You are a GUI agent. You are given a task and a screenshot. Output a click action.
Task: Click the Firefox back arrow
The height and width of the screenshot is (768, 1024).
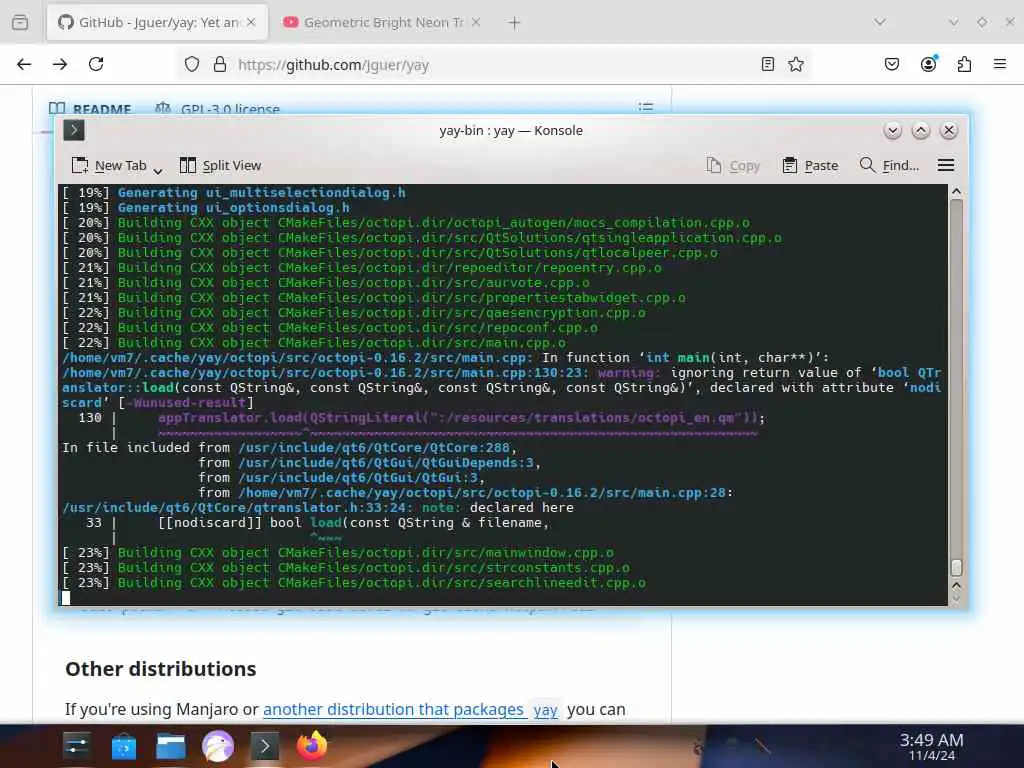pyautogui.click(x=24, y=64)
